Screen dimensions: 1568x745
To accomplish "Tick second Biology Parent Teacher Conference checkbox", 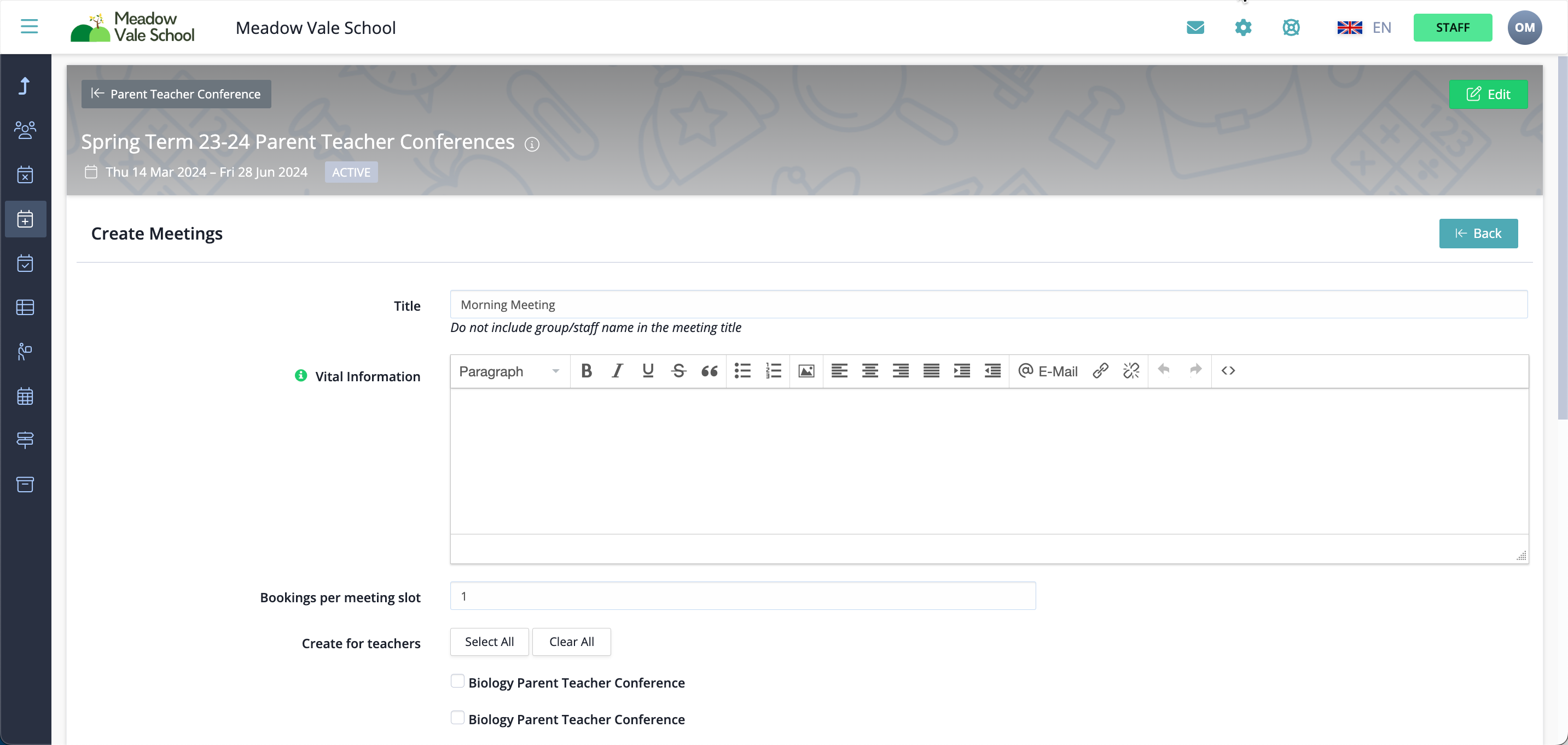I will pos(457,718).
